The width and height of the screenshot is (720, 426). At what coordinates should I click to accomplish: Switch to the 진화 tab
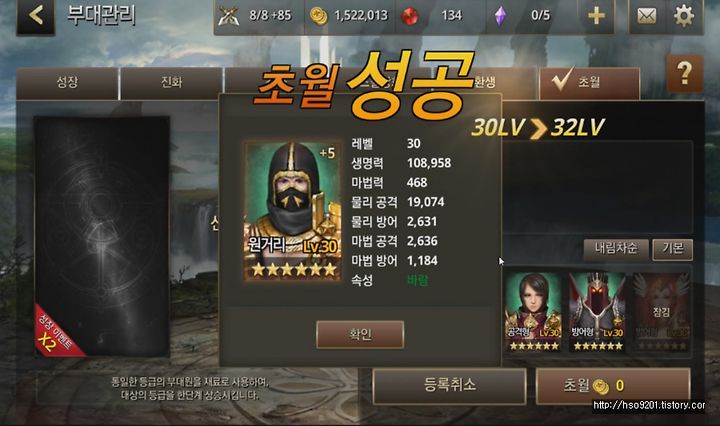point(171,83)
